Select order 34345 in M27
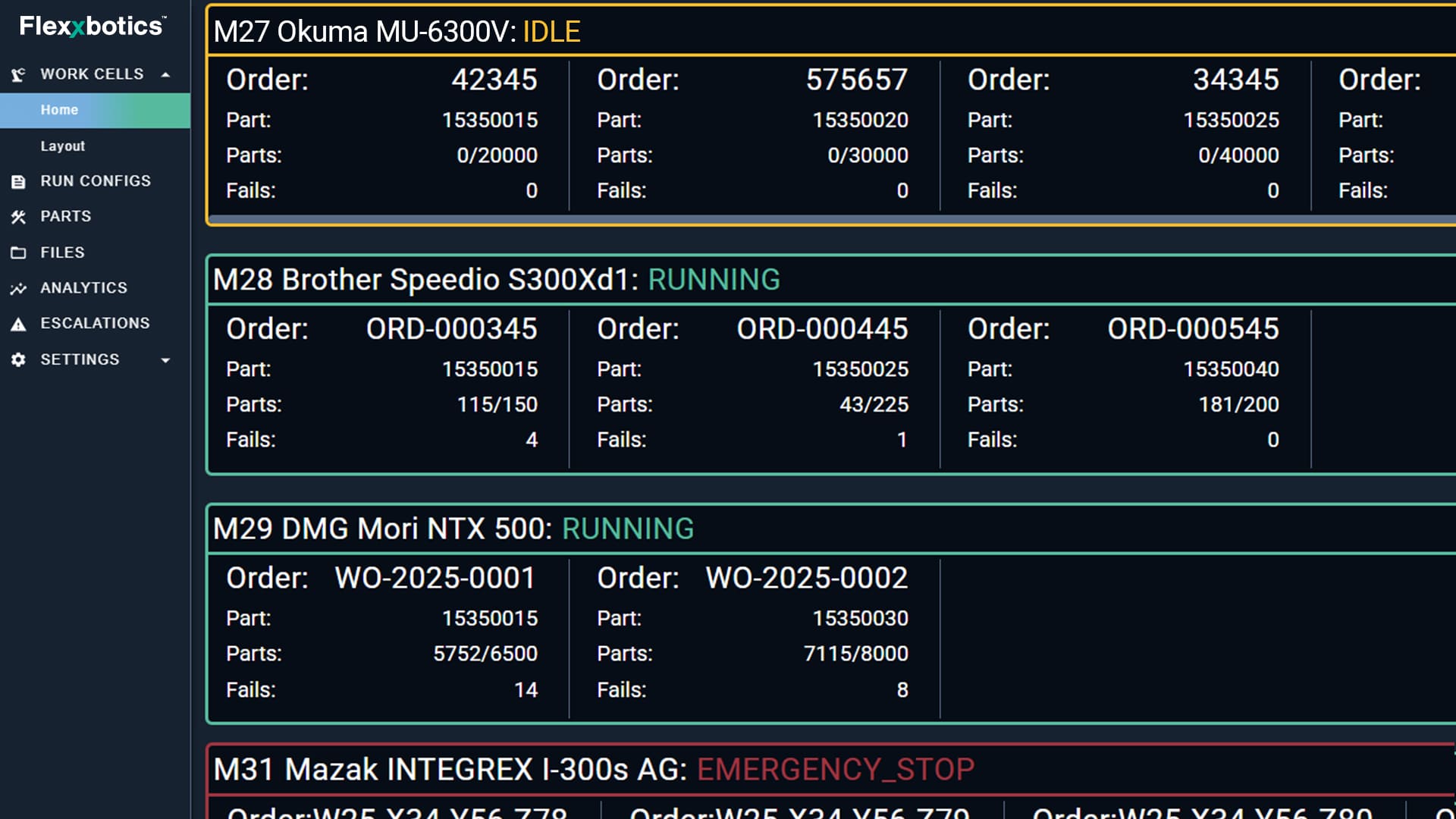1456x819 pixels. tap(1236, 80)
